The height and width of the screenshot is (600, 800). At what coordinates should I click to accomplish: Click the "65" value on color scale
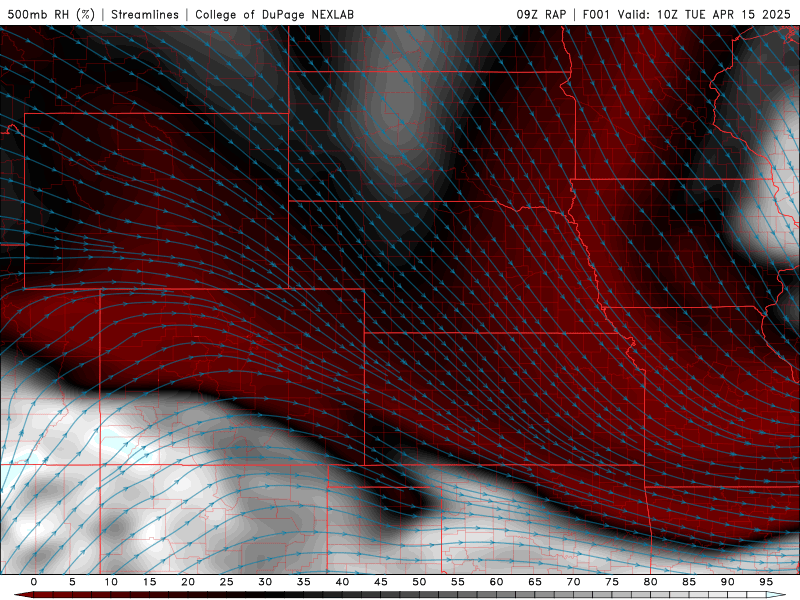pos(535,582)
